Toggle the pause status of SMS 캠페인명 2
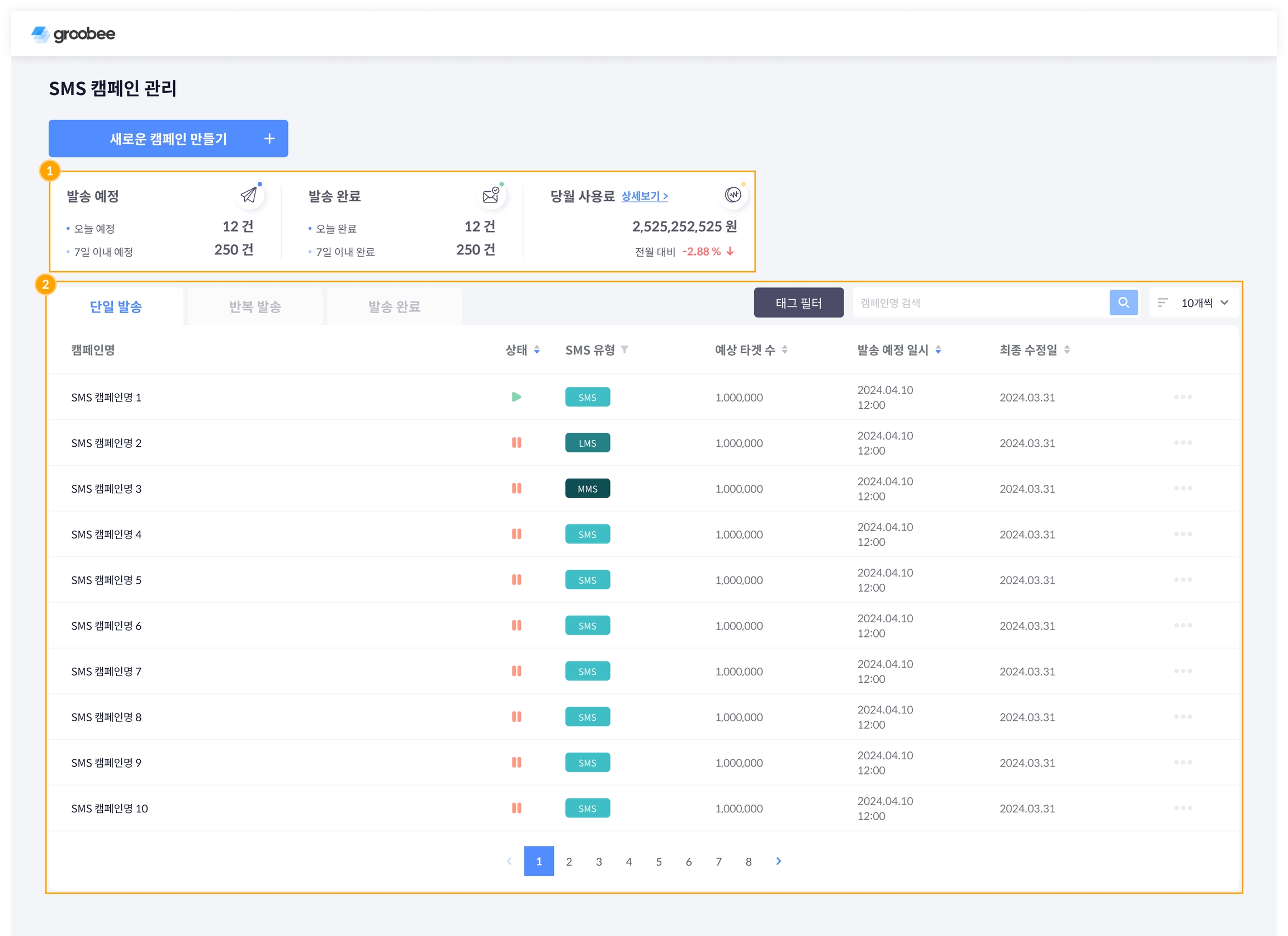 coord(516,442)
